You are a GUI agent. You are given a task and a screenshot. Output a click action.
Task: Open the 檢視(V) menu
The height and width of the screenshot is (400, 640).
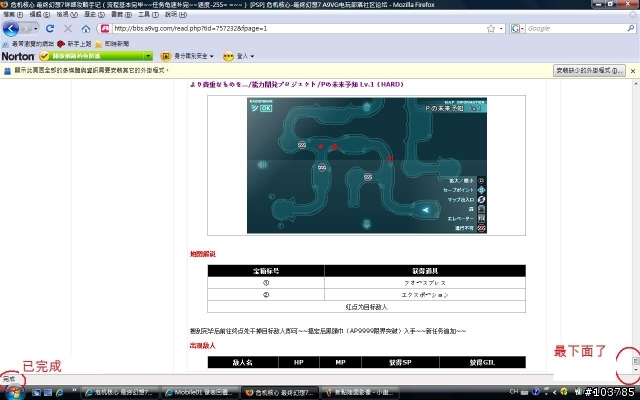pos(67,14)
